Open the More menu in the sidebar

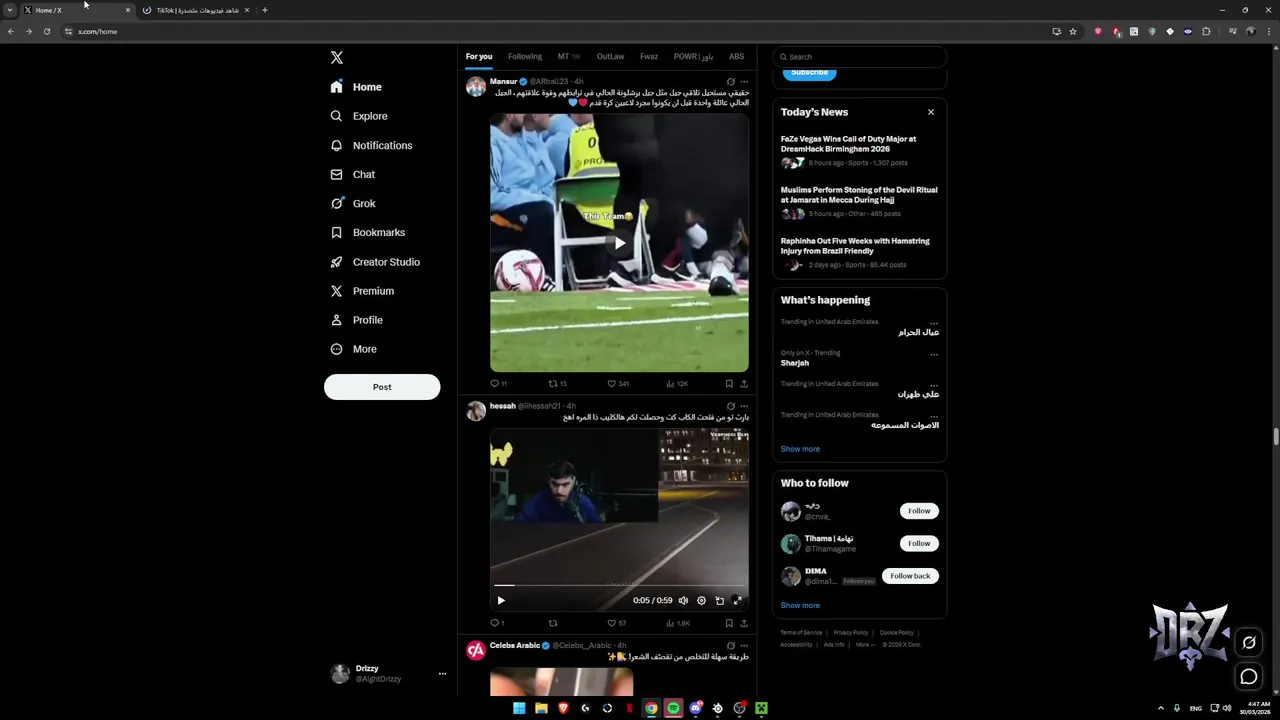click(353, 349)
